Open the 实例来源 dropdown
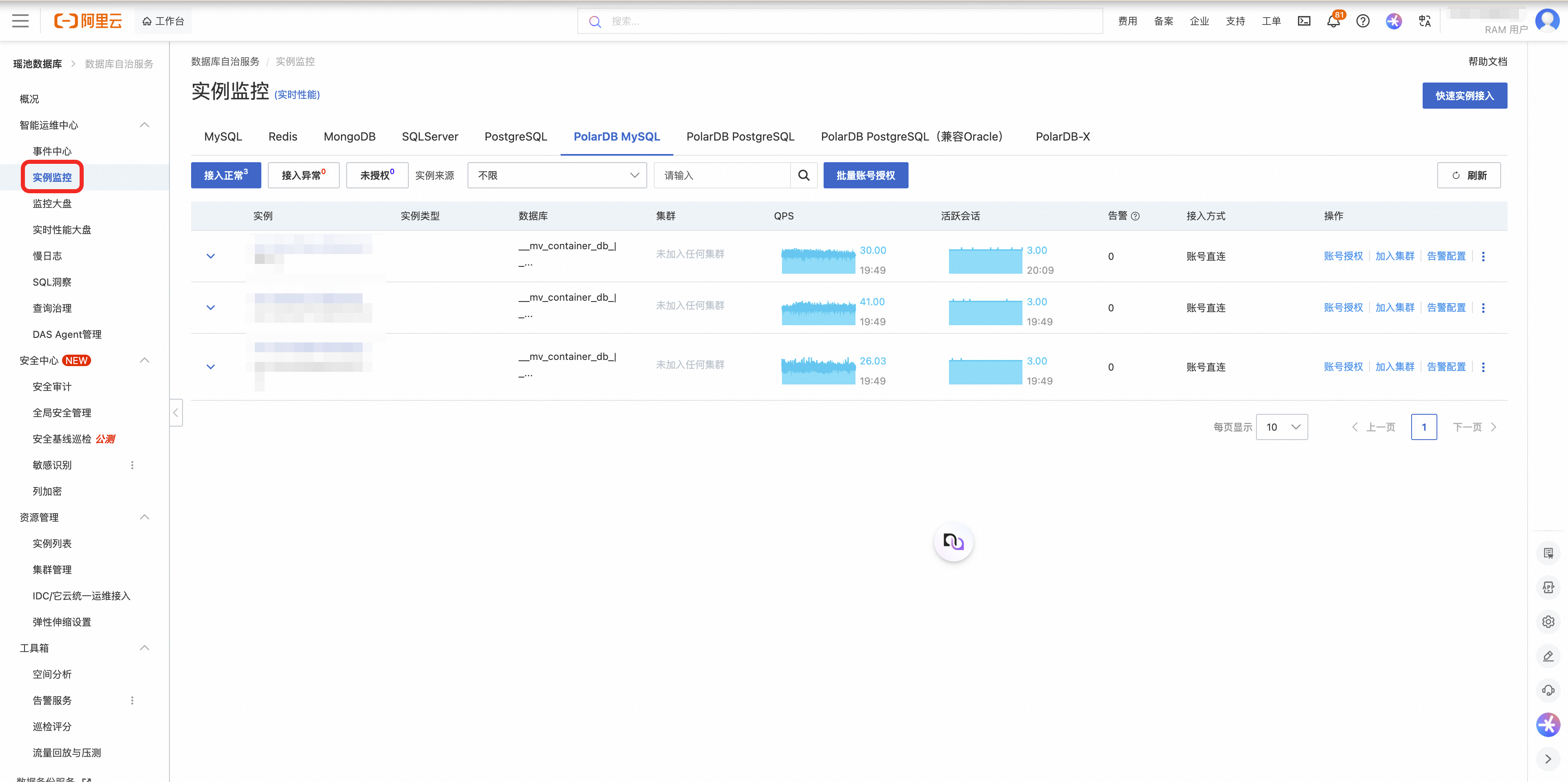This screenshot has height=782, width=1568. [x=557, y=175]
